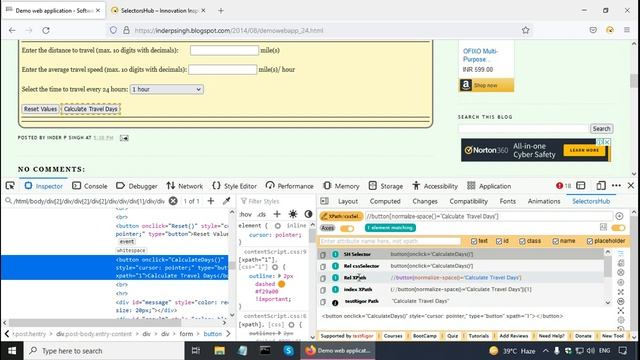640x360 pixels.
Task: Click the Filter Styles input
Action: click(276, 201)
